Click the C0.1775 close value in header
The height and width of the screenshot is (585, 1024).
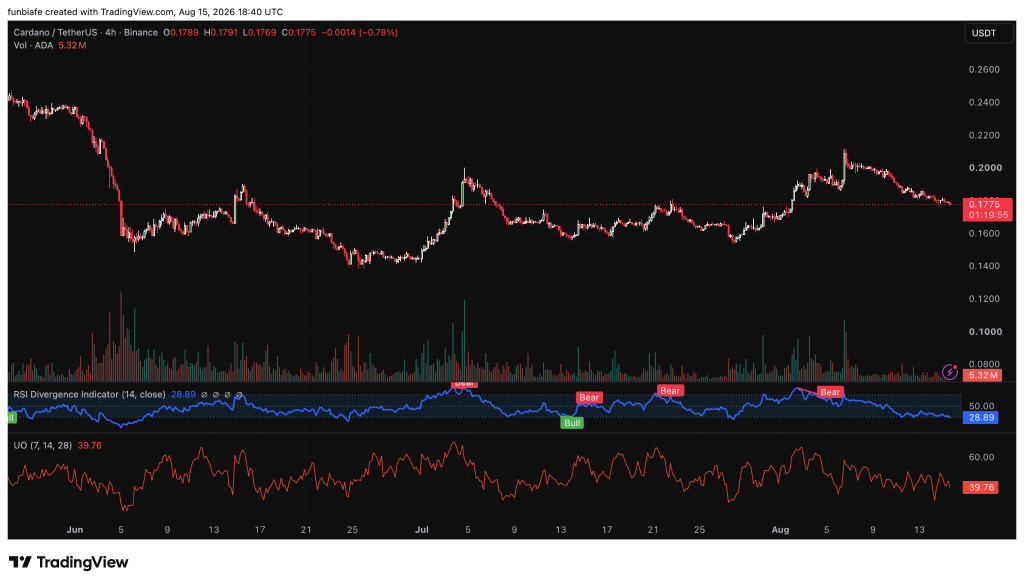[x=299, y=32]
